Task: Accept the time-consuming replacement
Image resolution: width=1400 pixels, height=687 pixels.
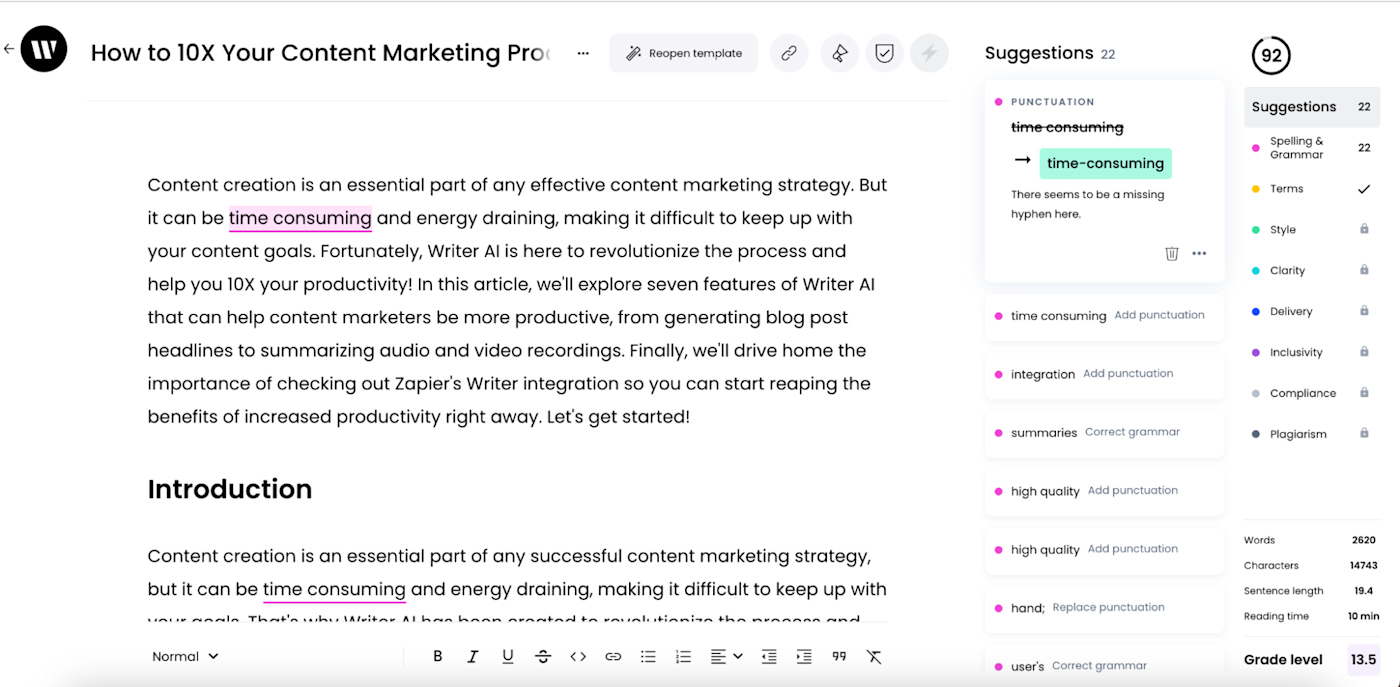Action: click(x=1105, y=163)
